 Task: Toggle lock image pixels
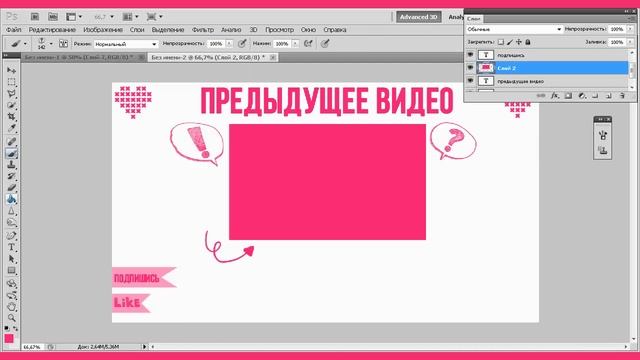510,42
